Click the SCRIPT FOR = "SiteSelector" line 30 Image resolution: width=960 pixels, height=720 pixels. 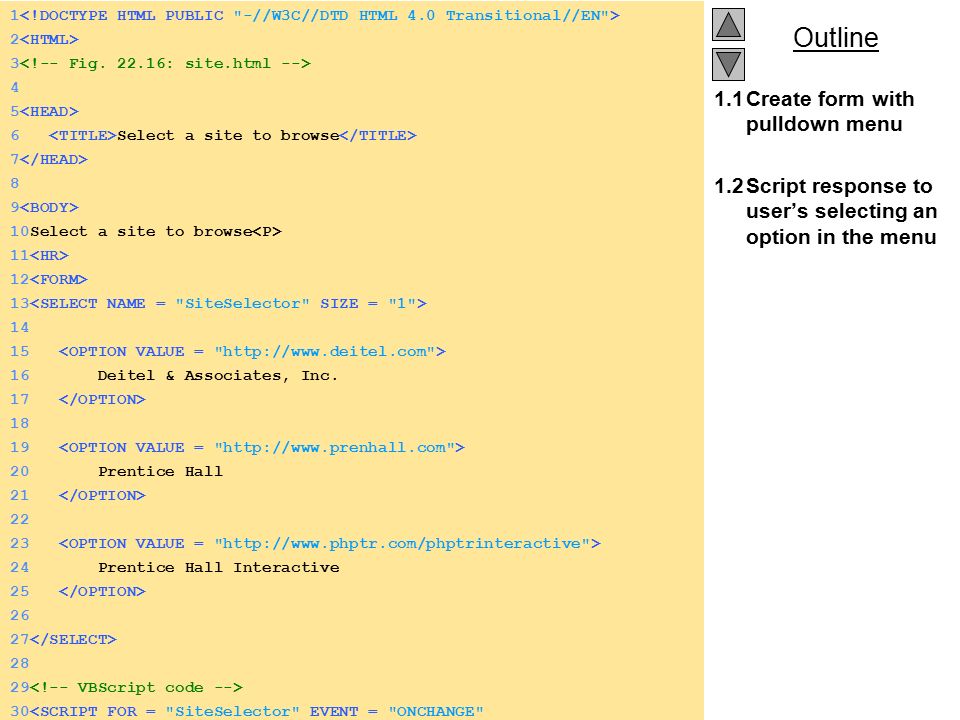pos(257,711)
